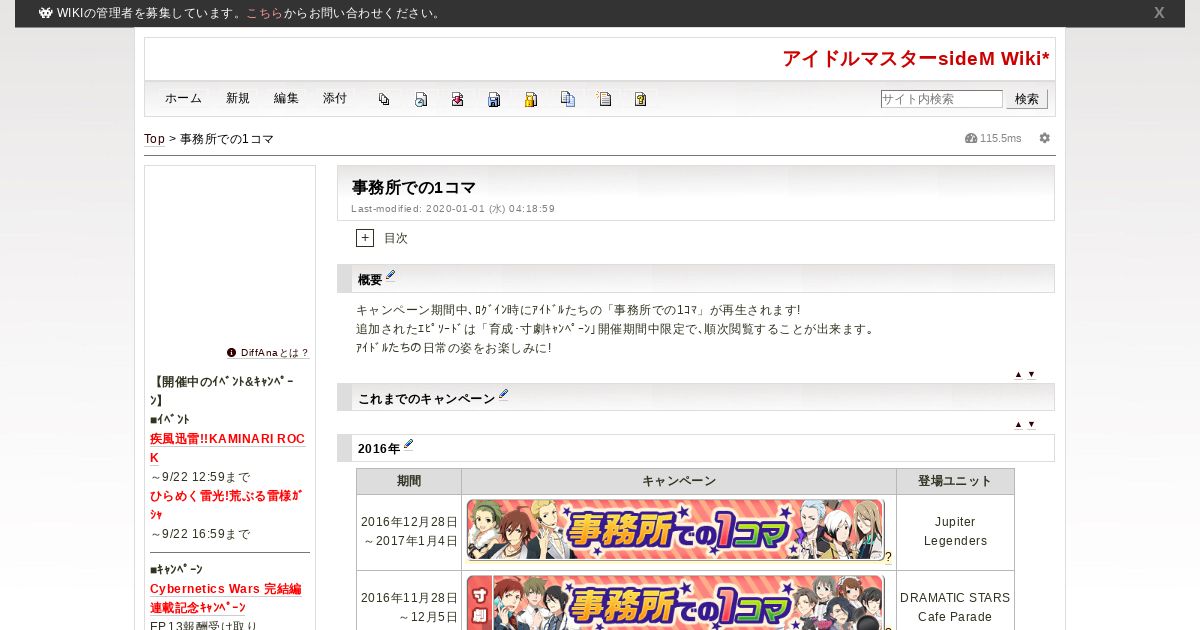
Task: Click the 事務所での1コマ breadcrumb text
Action: pos(227,139)
